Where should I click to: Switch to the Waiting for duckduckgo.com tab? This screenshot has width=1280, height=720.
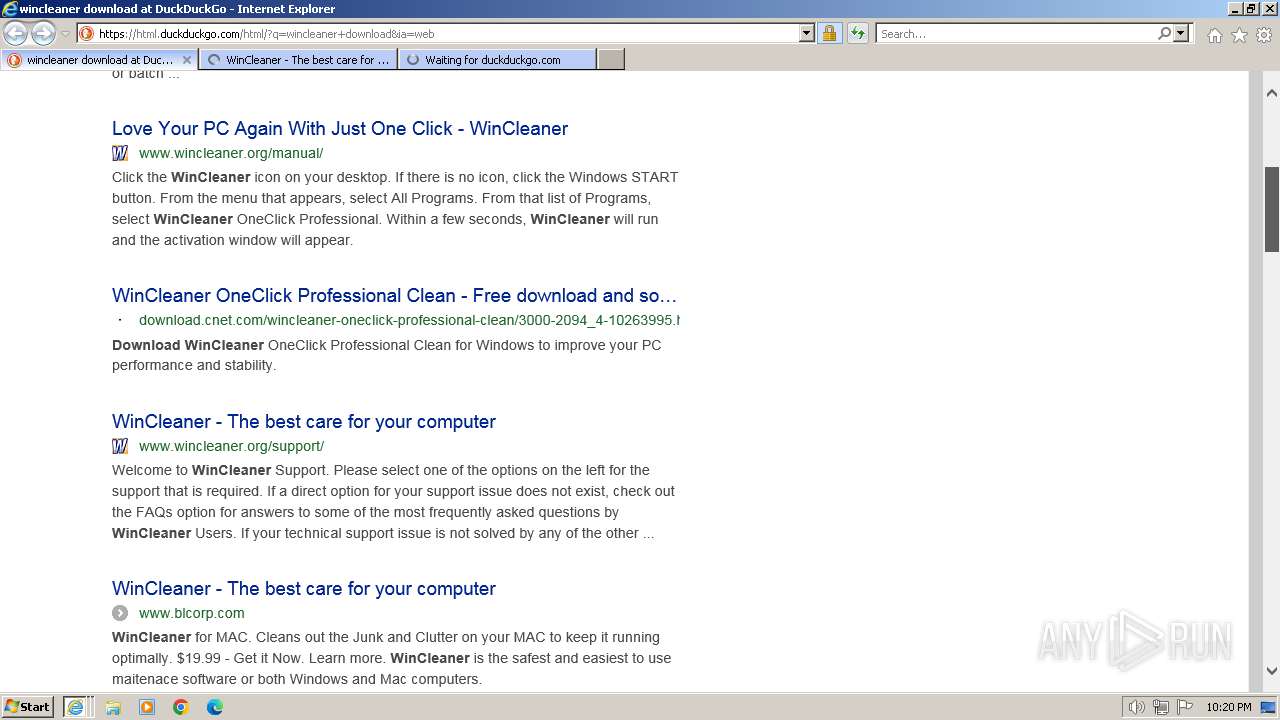tap(497, 60)
